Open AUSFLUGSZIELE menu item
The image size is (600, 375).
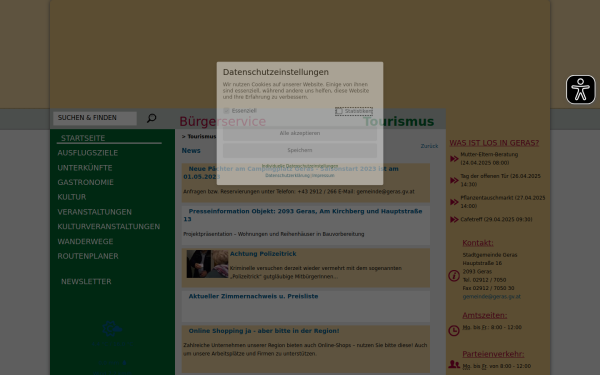88,153
